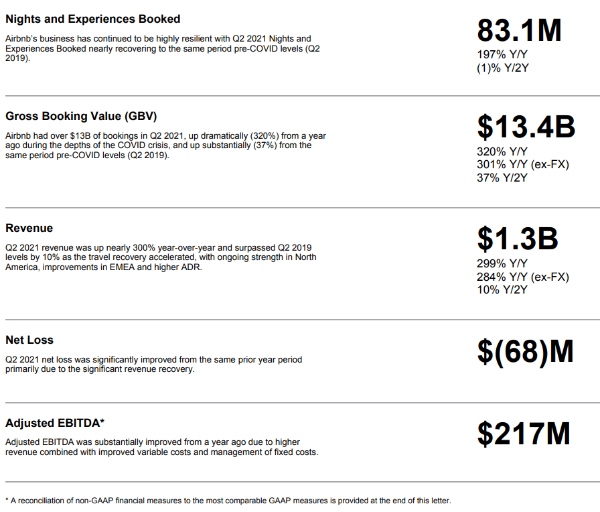Image resolution: width=600 pixels, height=512 pixels.
Task: Click the Airbnb had over $13B paragraph
Action: (x=166, y=145)
